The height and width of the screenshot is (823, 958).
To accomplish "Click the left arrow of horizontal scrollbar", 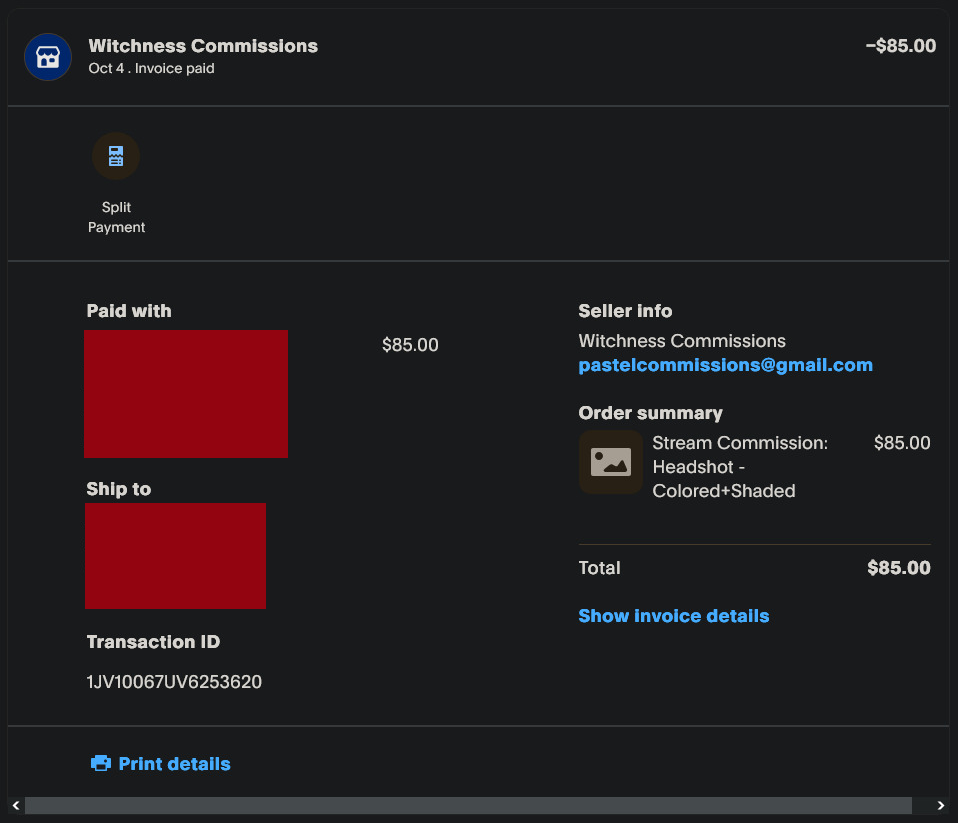I will point(14,805).
